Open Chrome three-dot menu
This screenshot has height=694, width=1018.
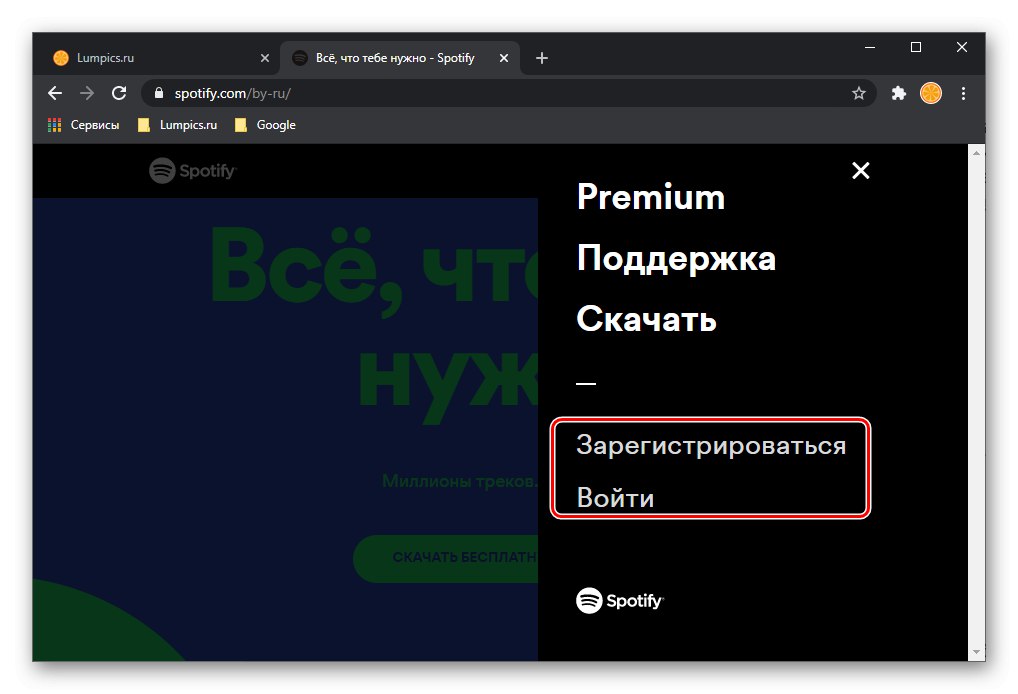tap(963, 93)
